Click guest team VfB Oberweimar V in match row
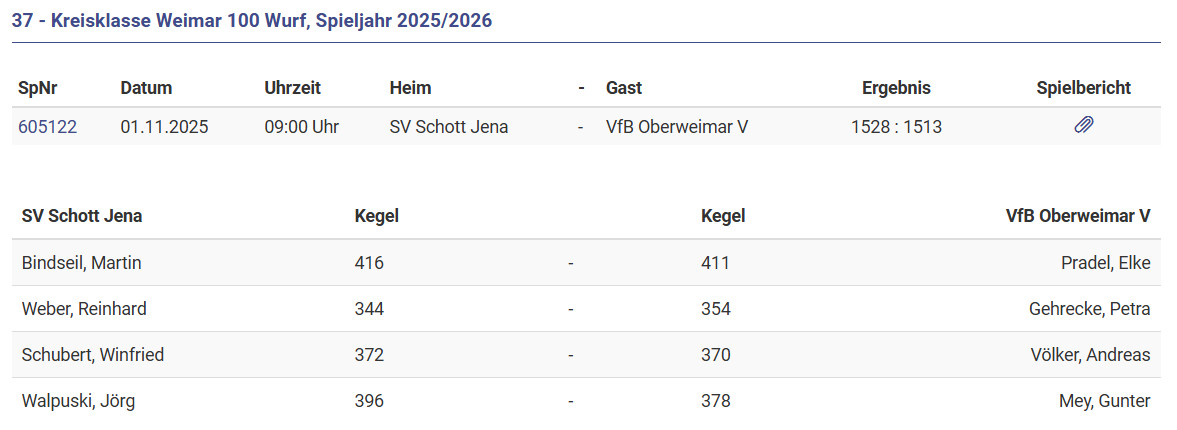This screenshot has width=1177, height=430. [x=677, y=127]
